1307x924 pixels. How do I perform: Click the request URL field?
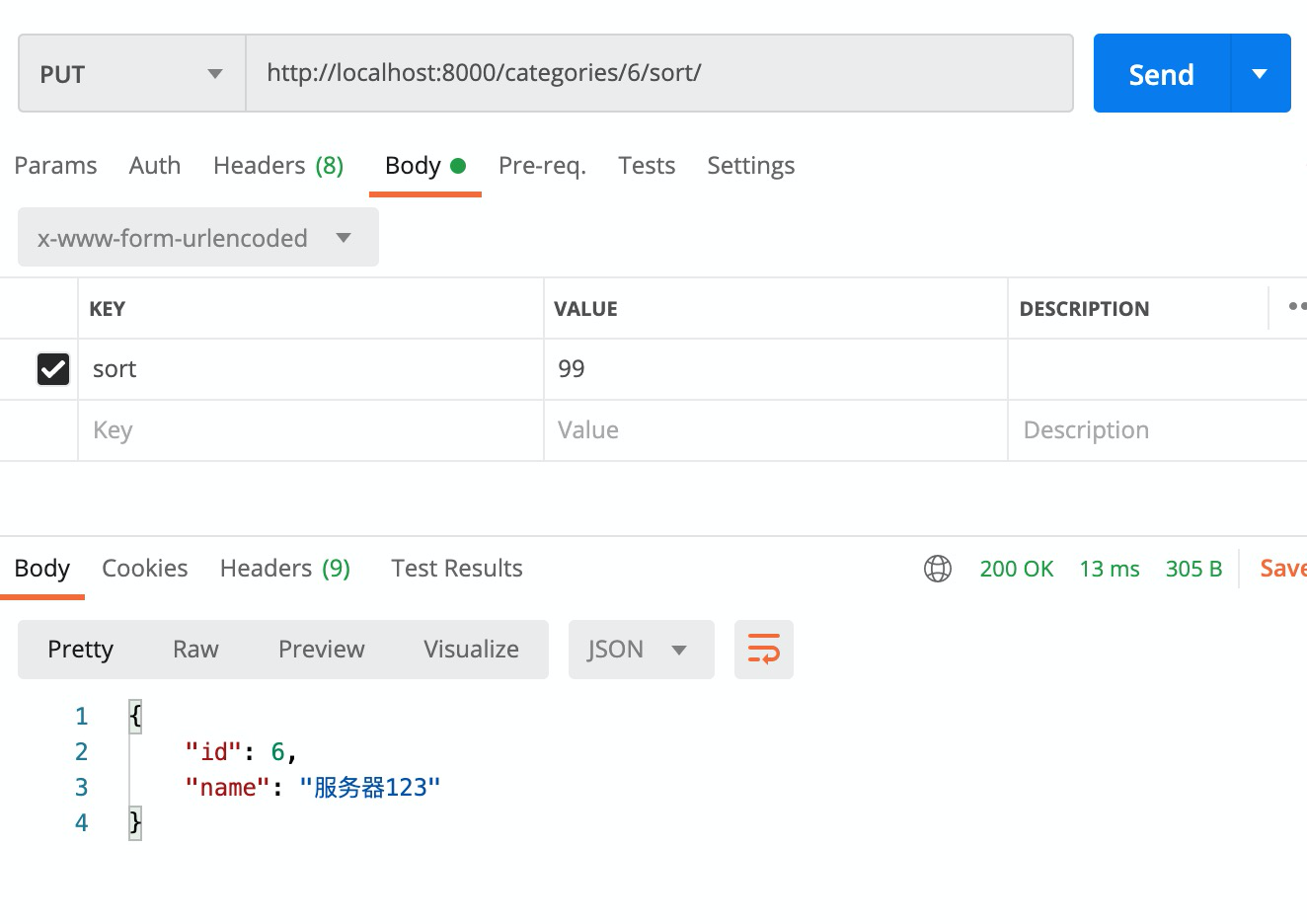(x=659, y=72)
